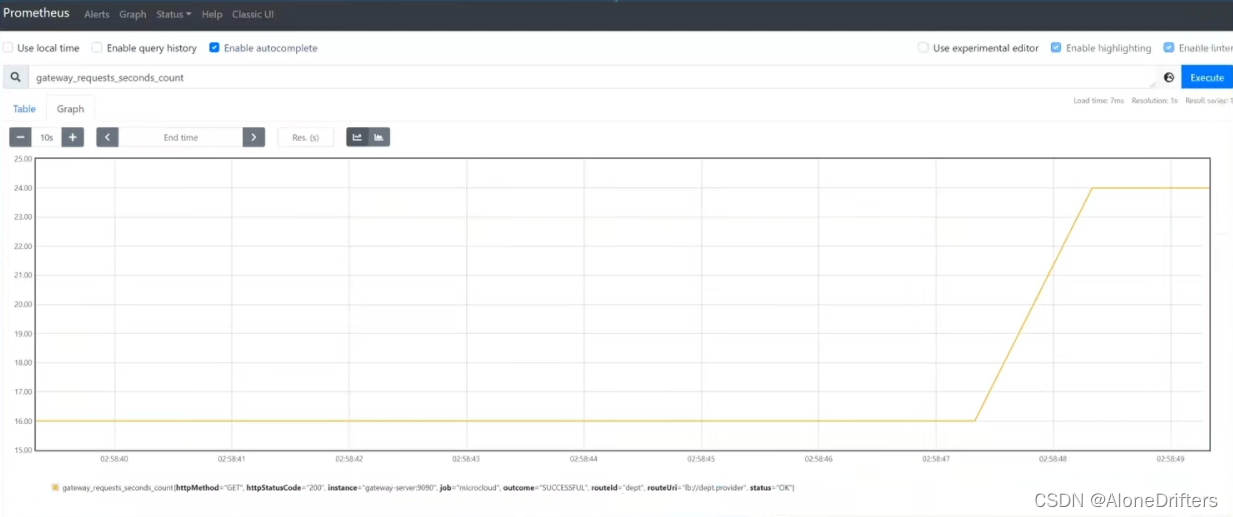Click the 24.00 y-axis label
This screenshot has height=517, width=1233.
point(22,188)
